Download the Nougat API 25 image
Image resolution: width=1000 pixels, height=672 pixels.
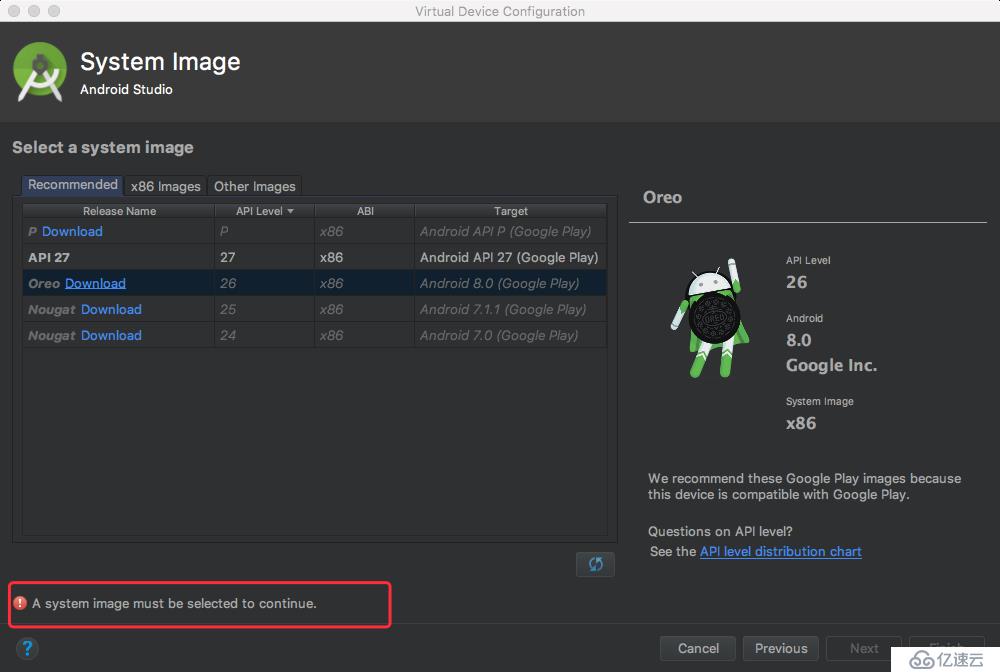(x=111, y=309)
